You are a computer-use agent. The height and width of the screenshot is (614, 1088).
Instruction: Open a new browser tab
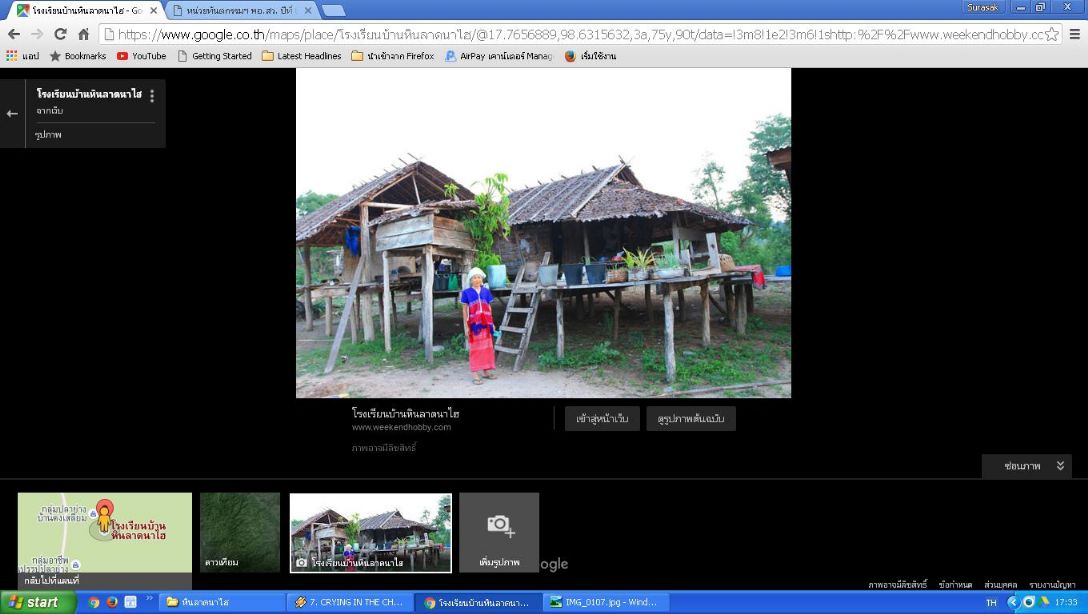pyautogui.click(x=334, y=10)
